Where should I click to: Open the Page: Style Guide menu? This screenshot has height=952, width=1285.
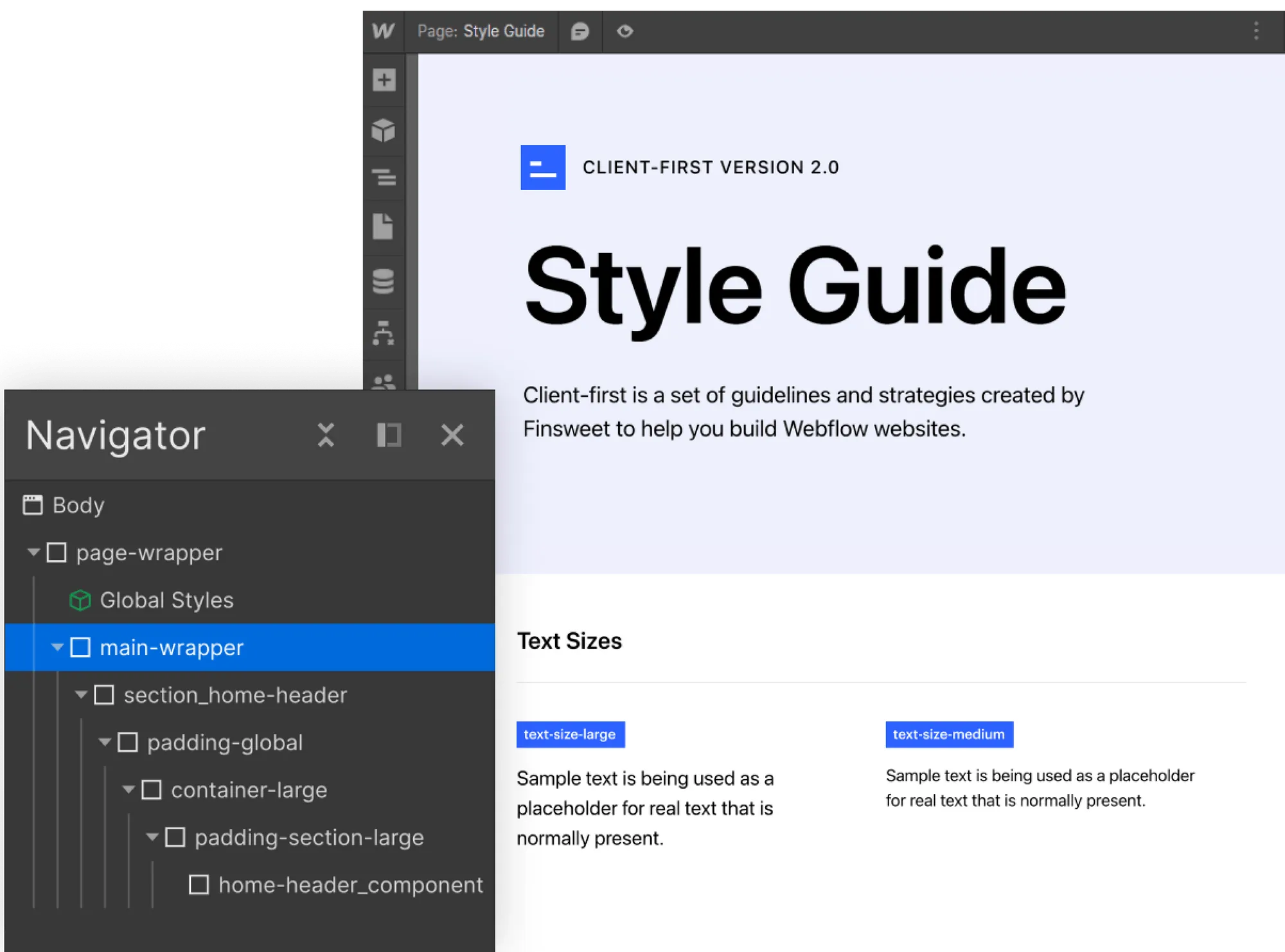(481, 31)
